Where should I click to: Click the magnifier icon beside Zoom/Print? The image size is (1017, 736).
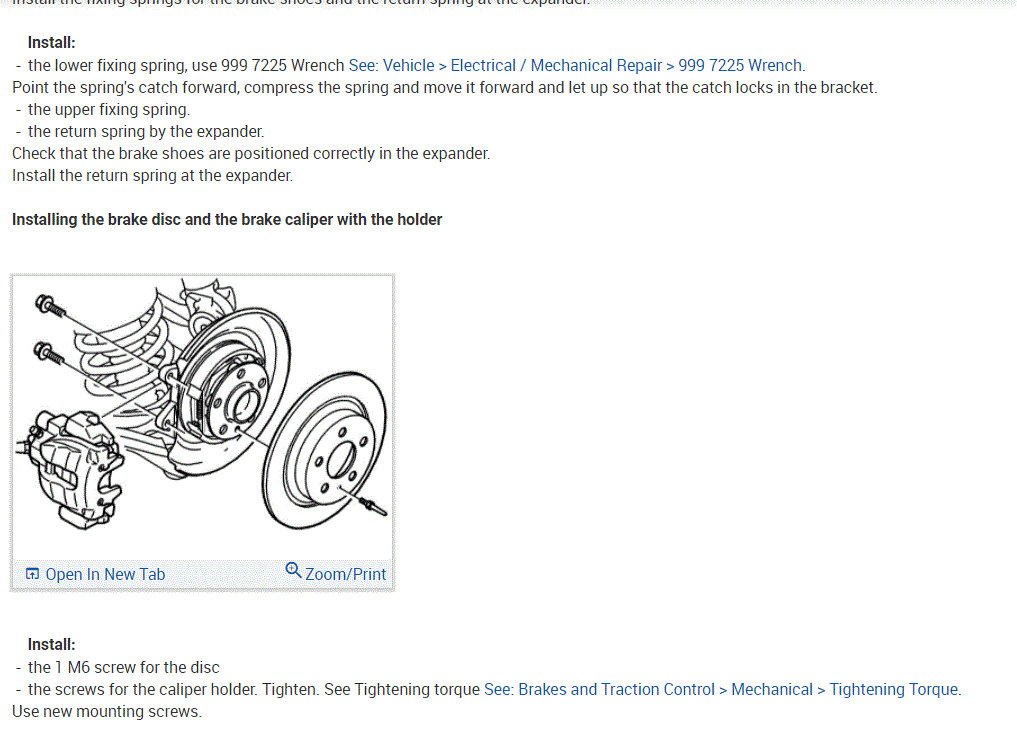293,570
